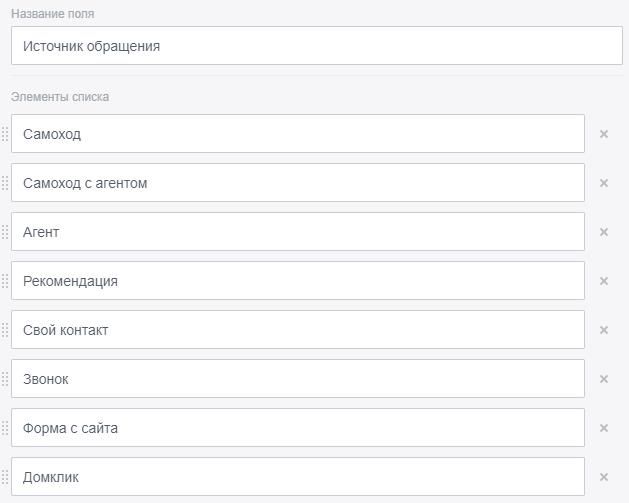The width and height of the screenshot is (629, 503).
Task: Click drag handle beside Рекомендация
Action: click(5, 281)
